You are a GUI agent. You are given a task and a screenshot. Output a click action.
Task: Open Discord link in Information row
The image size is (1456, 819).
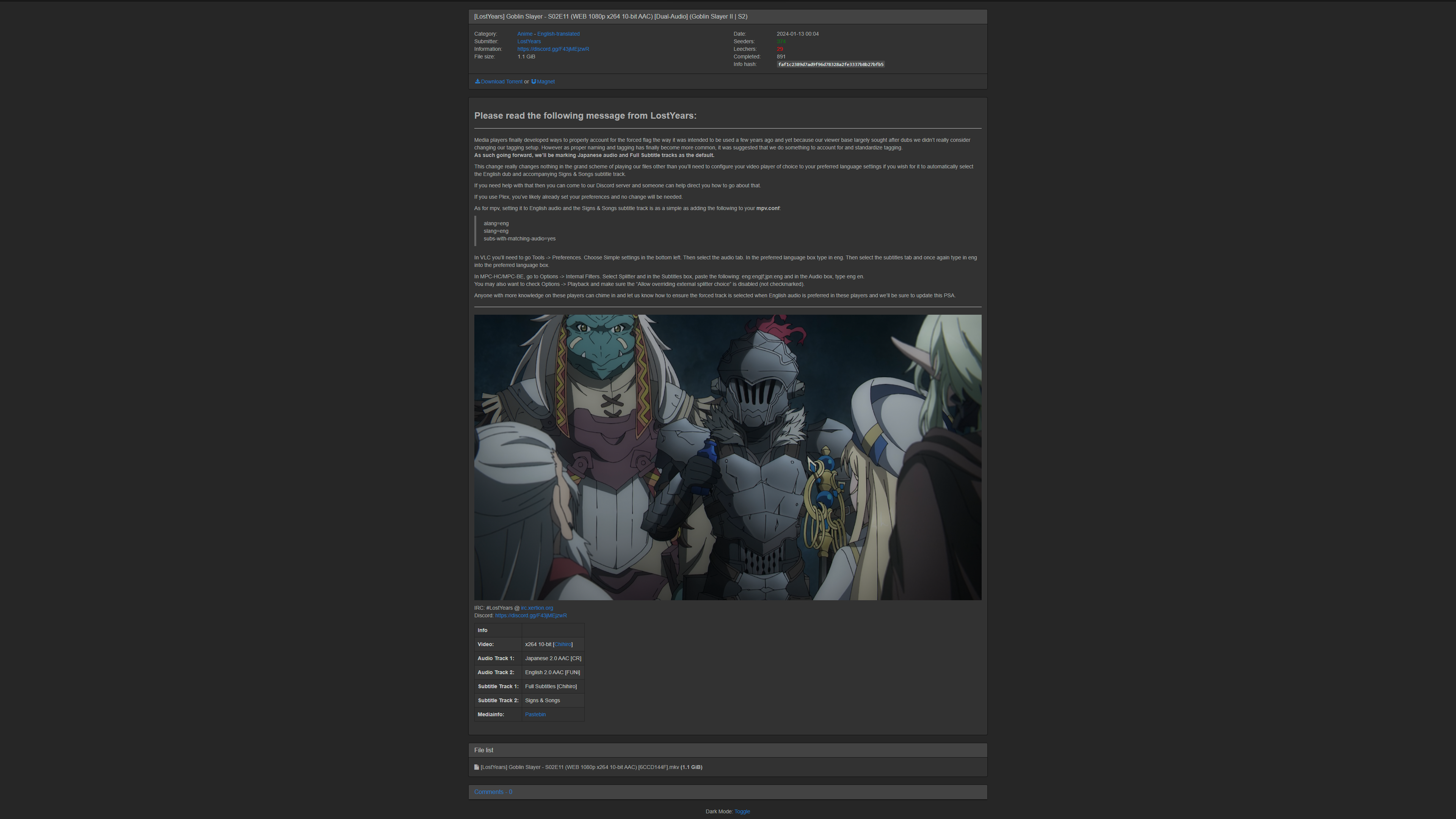point(553,49)
